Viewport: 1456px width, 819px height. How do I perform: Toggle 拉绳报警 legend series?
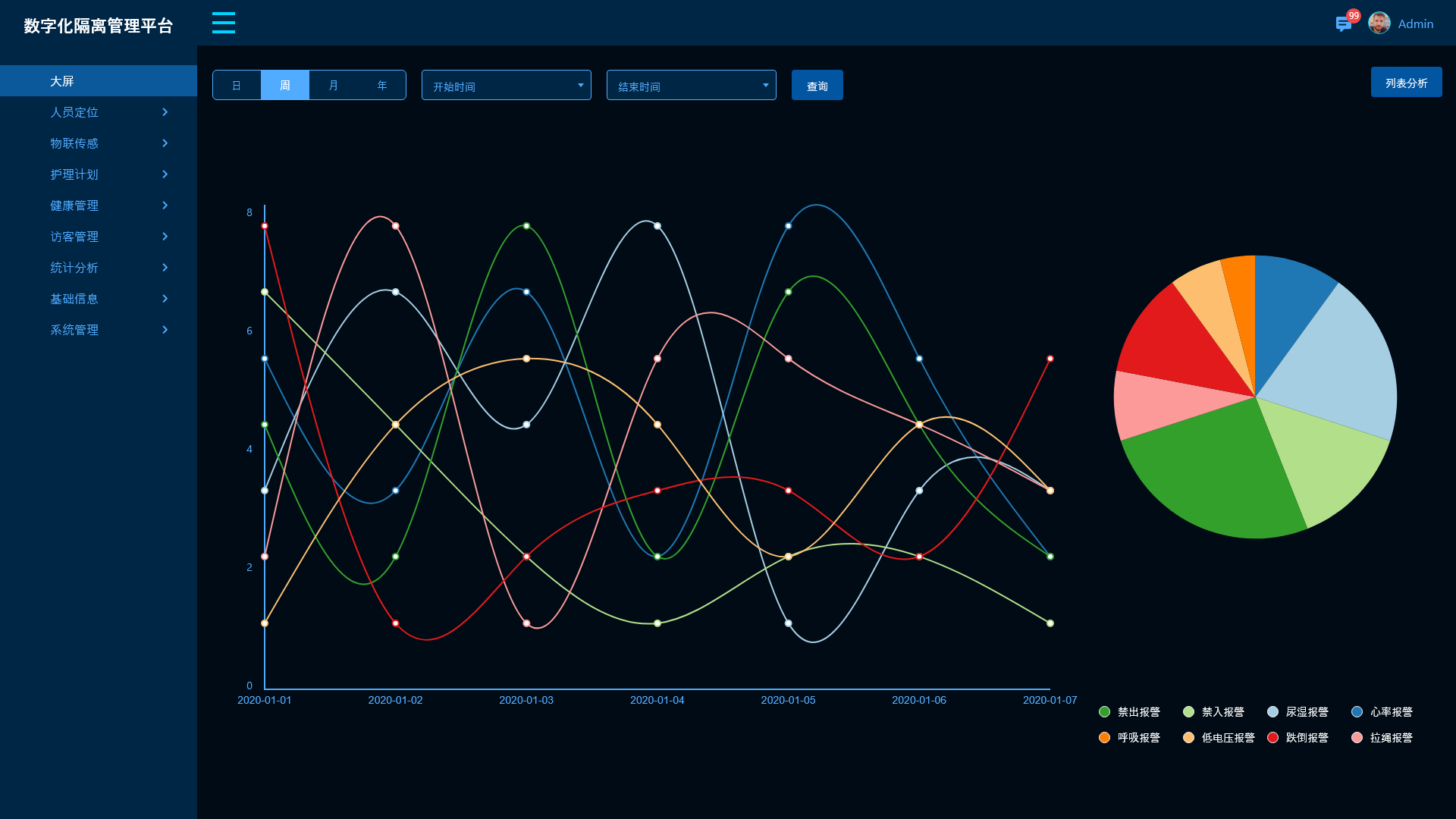click(x=1382, y=737)
